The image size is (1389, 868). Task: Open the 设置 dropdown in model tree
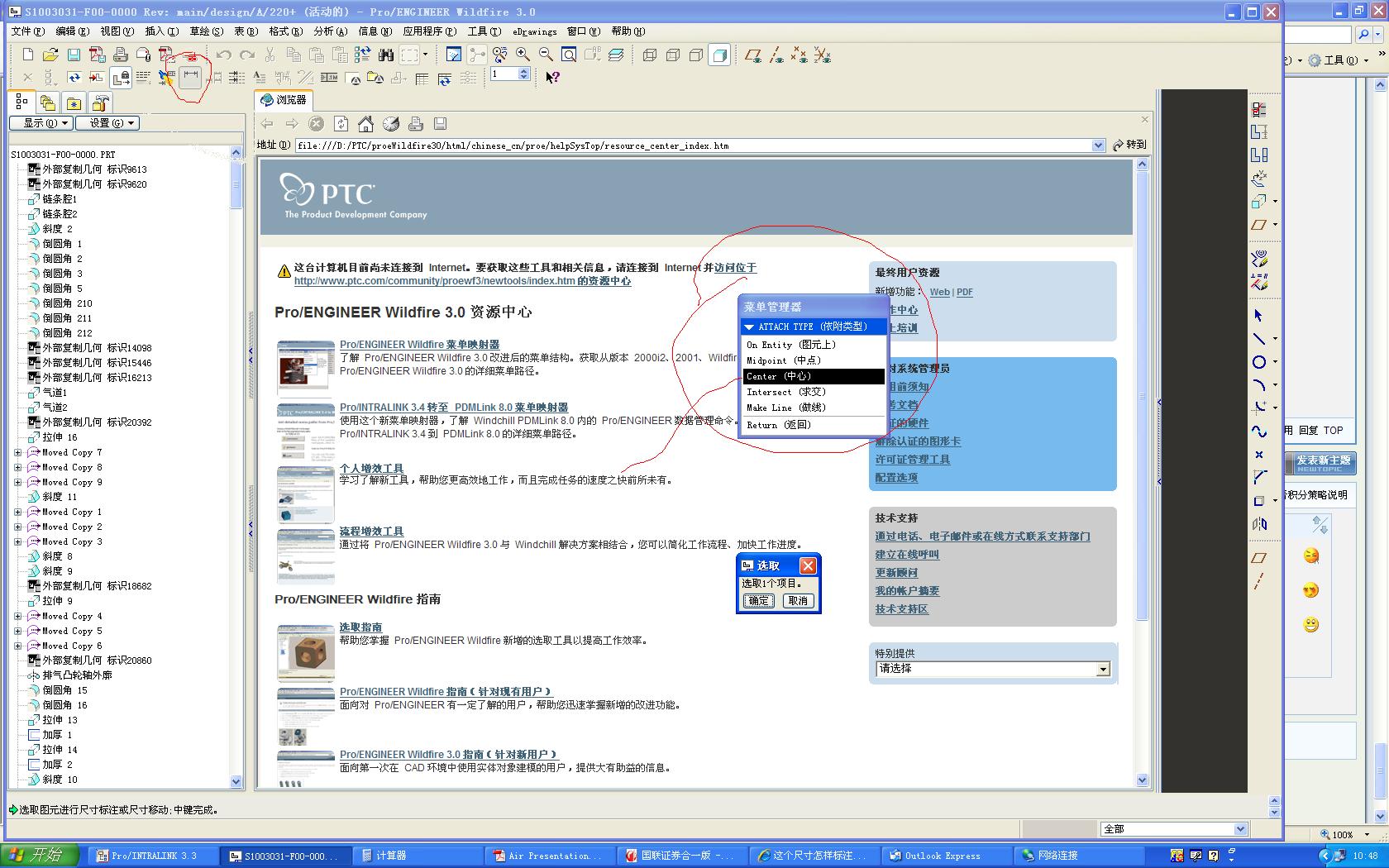coord(107,123)
